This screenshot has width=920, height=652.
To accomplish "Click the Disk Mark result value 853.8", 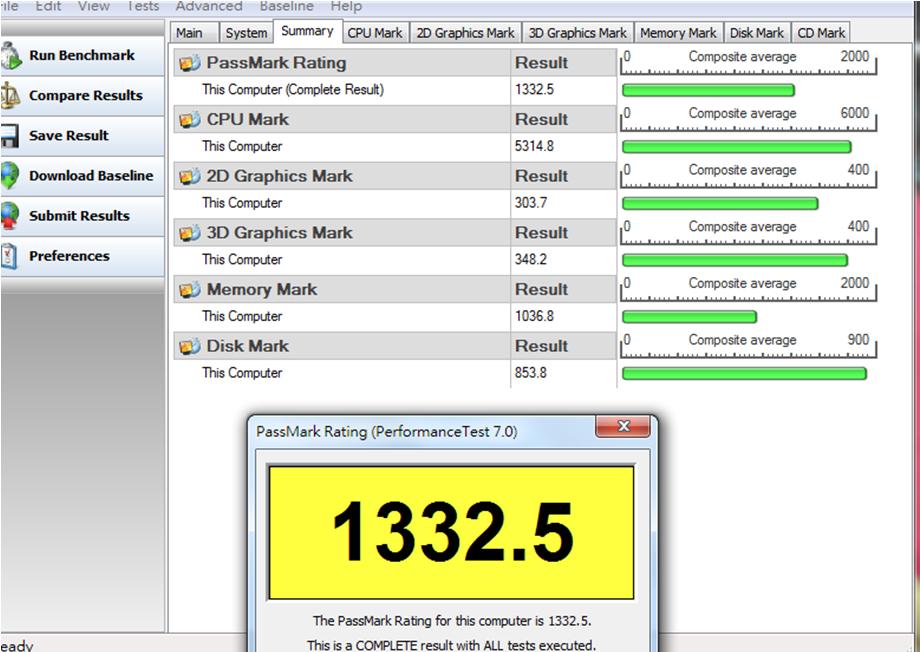I will pos(531,373).
